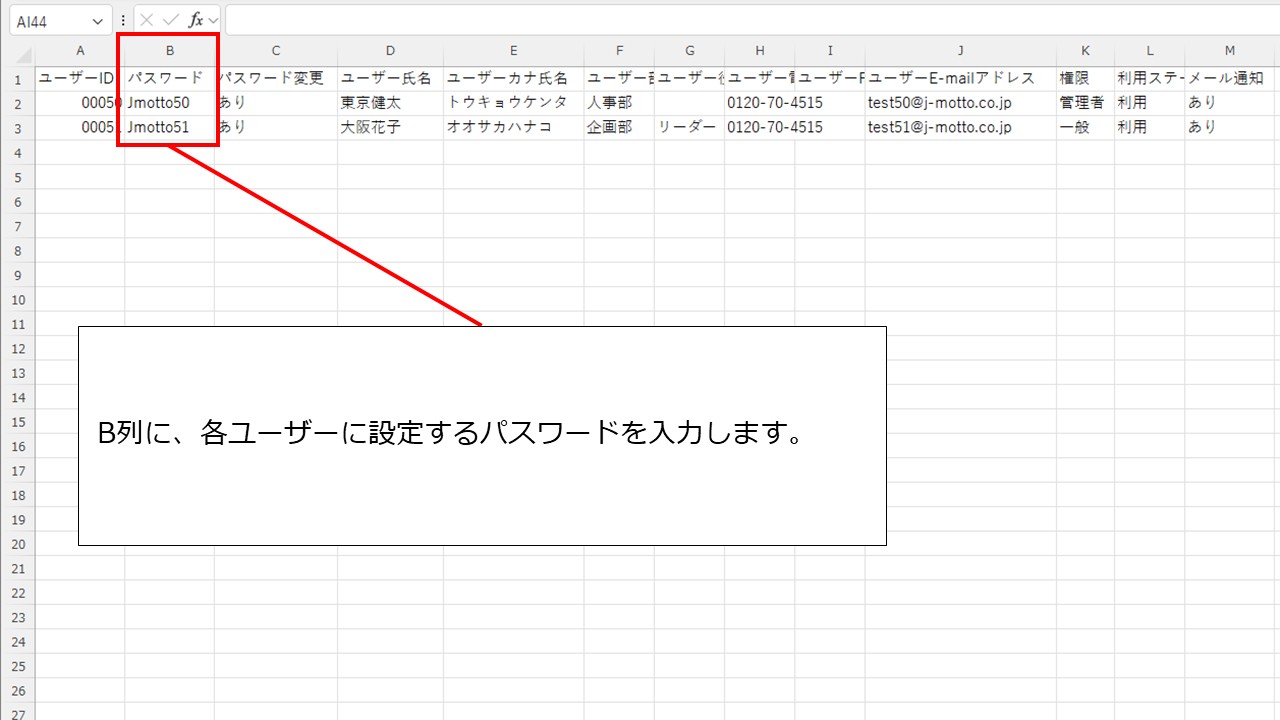Image resolution: width=1280 pixels, height=720 pixels.
Task: Select the 一般 permission cell
Action: 1085,128
